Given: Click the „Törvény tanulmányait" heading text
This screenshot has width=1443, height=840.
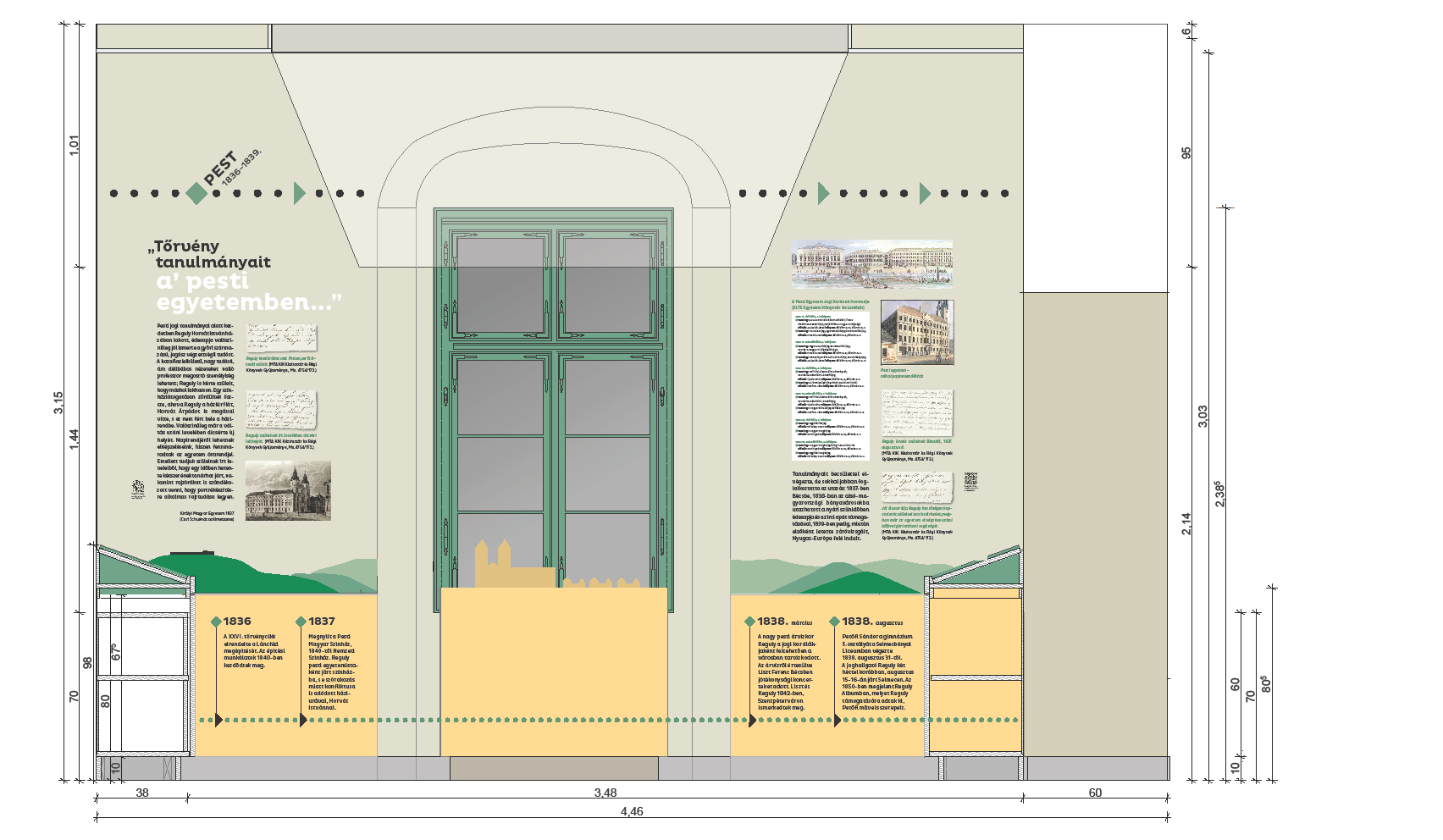Looking at the screenshot, I should tap(212, 254).
